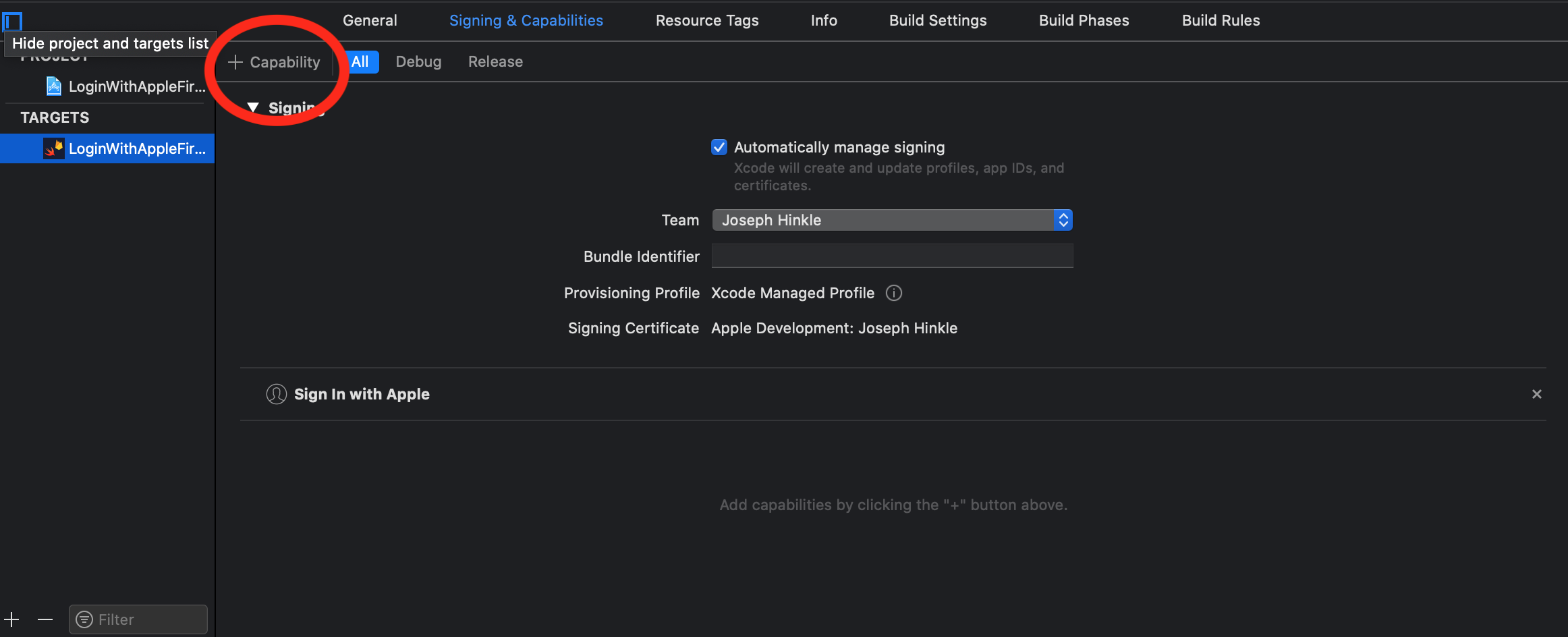Select the Debug configuration filter

(x=418, y=62)
